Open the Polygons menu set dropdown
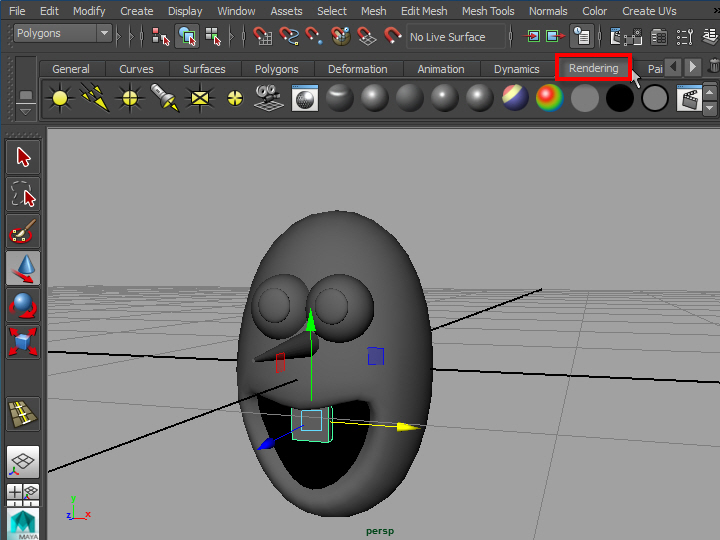Screen dimensions: 720x540 [62, 33]
